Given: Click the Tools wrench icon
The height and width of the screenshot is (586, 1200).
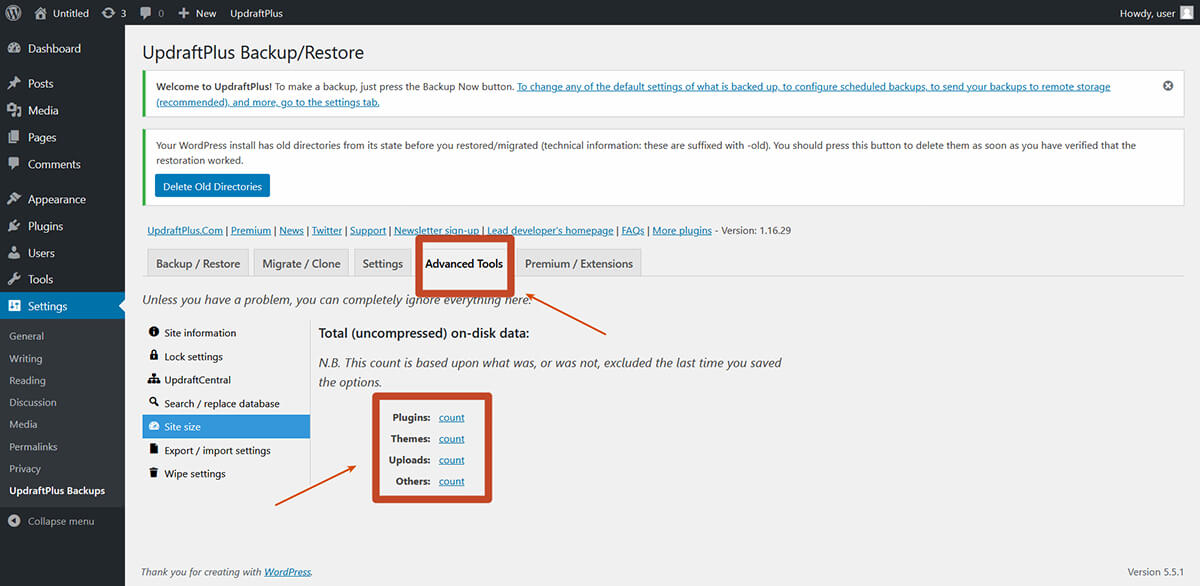Looking at the screenshot, I should coord(14,279).
